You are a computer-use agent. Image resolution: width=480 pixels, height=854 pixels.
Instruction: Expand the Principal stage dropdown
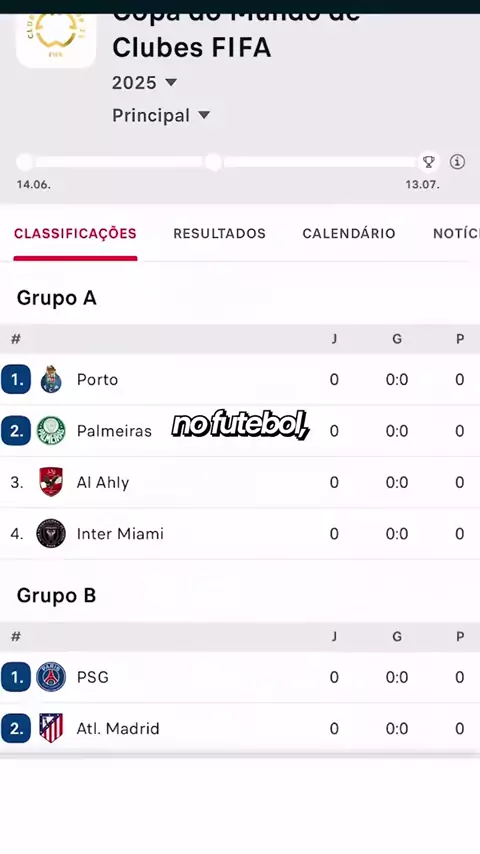161,115
